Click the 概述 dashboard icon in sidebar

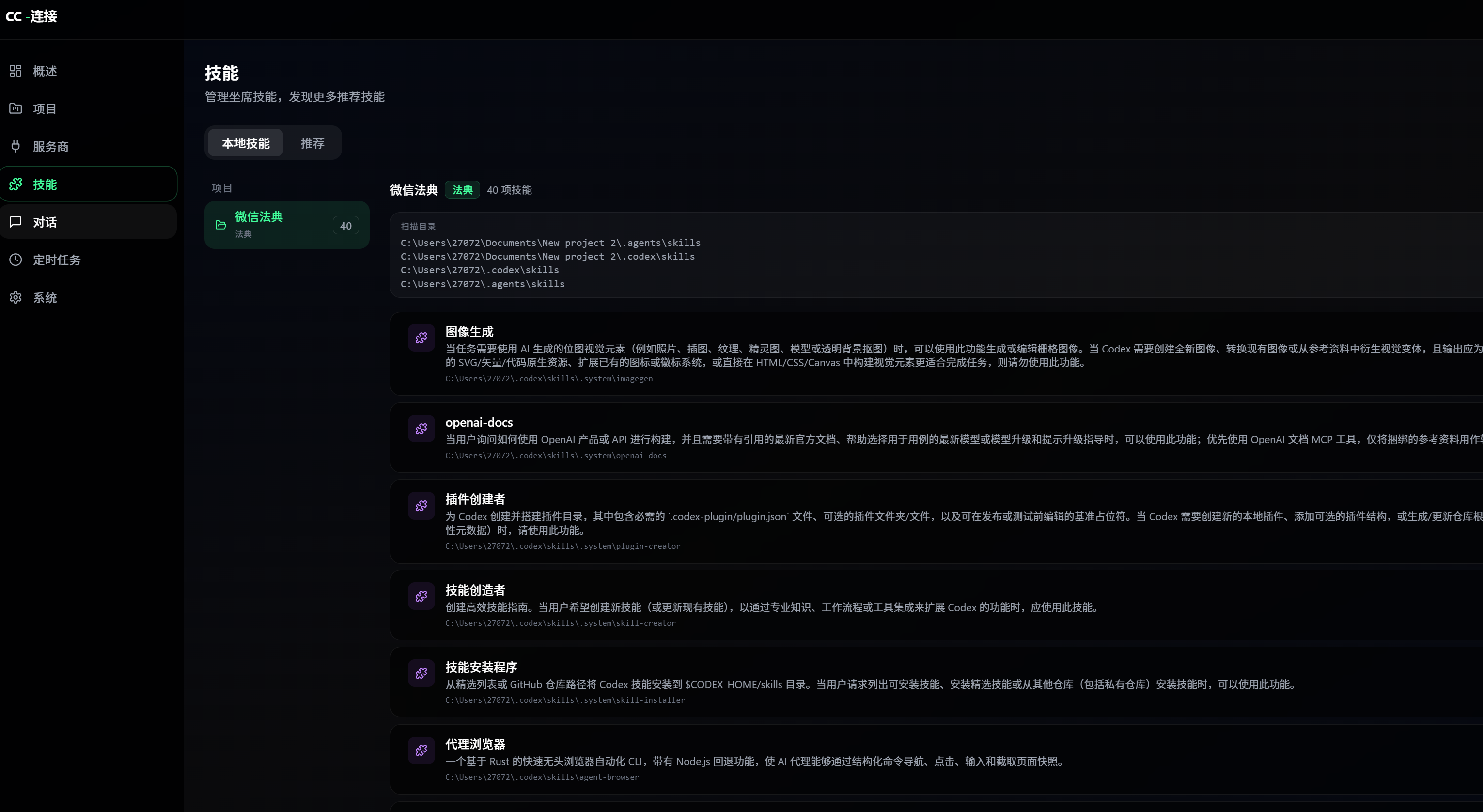pos(16,71)
